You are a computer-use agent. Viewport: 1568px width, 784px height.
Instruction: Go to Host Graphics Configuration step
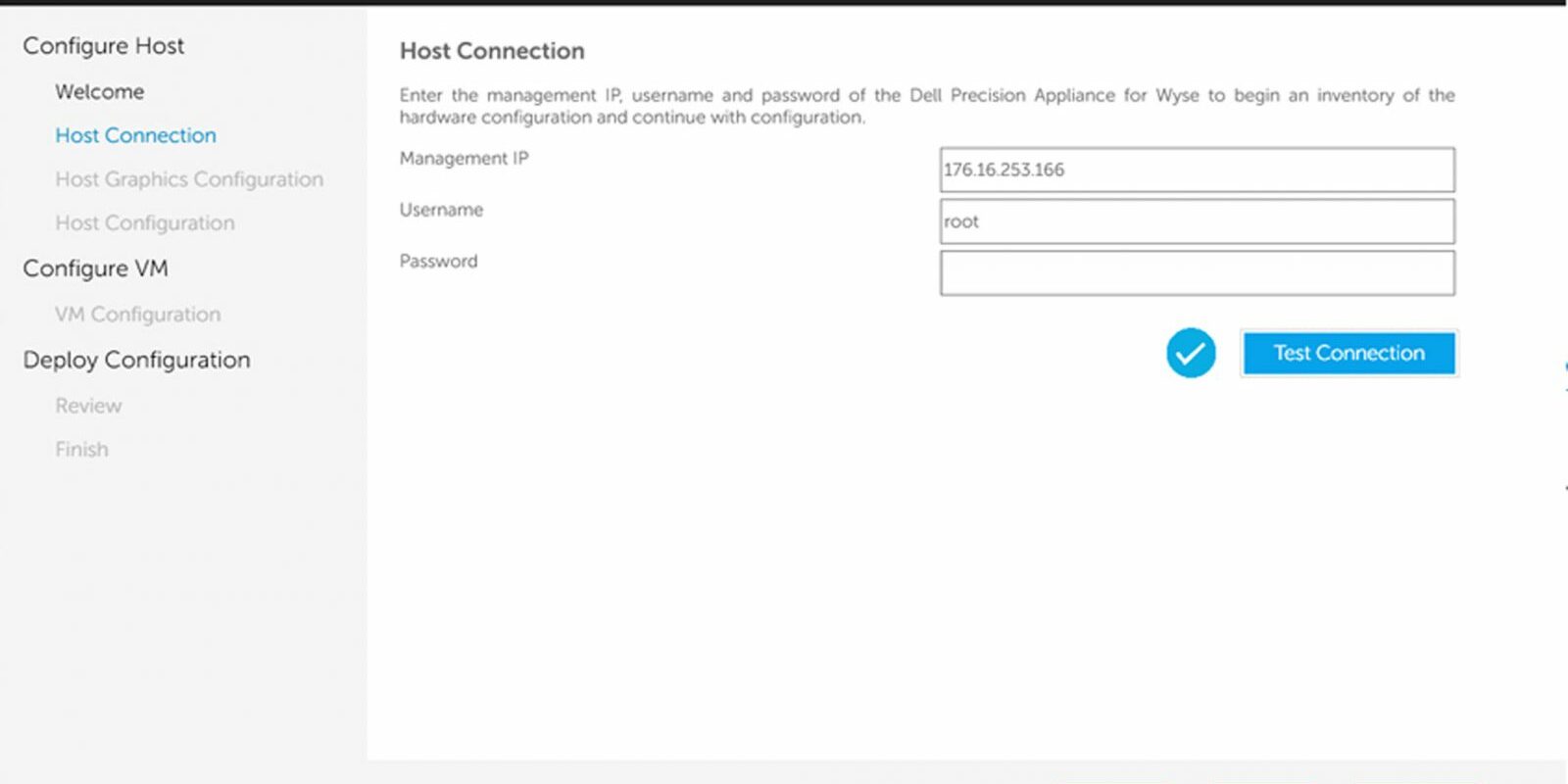[x=189, y=179]
